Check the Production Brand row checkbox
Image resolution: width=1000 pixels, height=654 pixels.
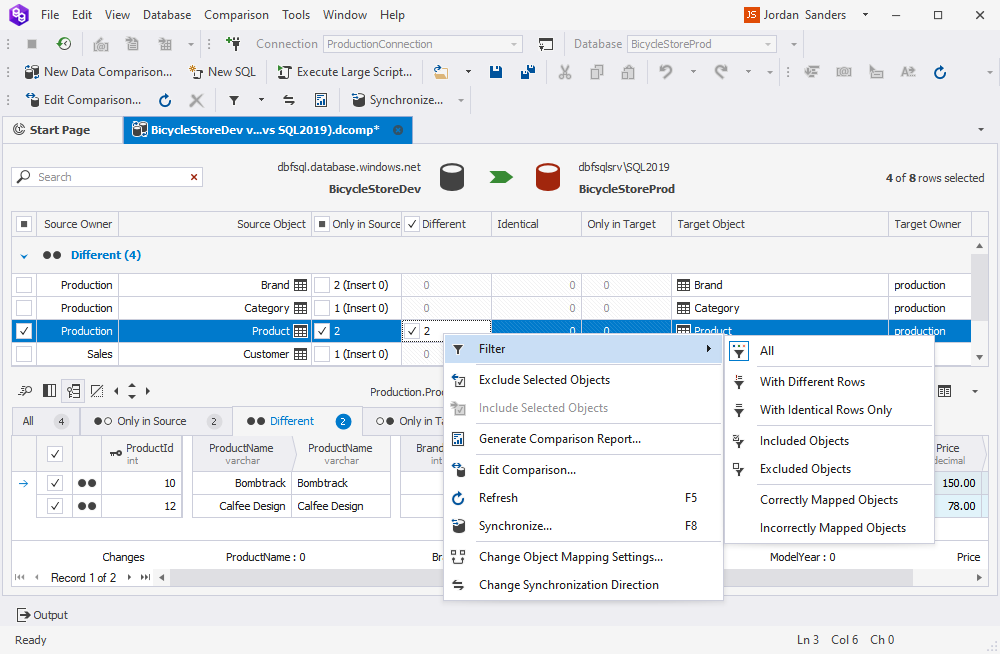(x=24, y=285)
